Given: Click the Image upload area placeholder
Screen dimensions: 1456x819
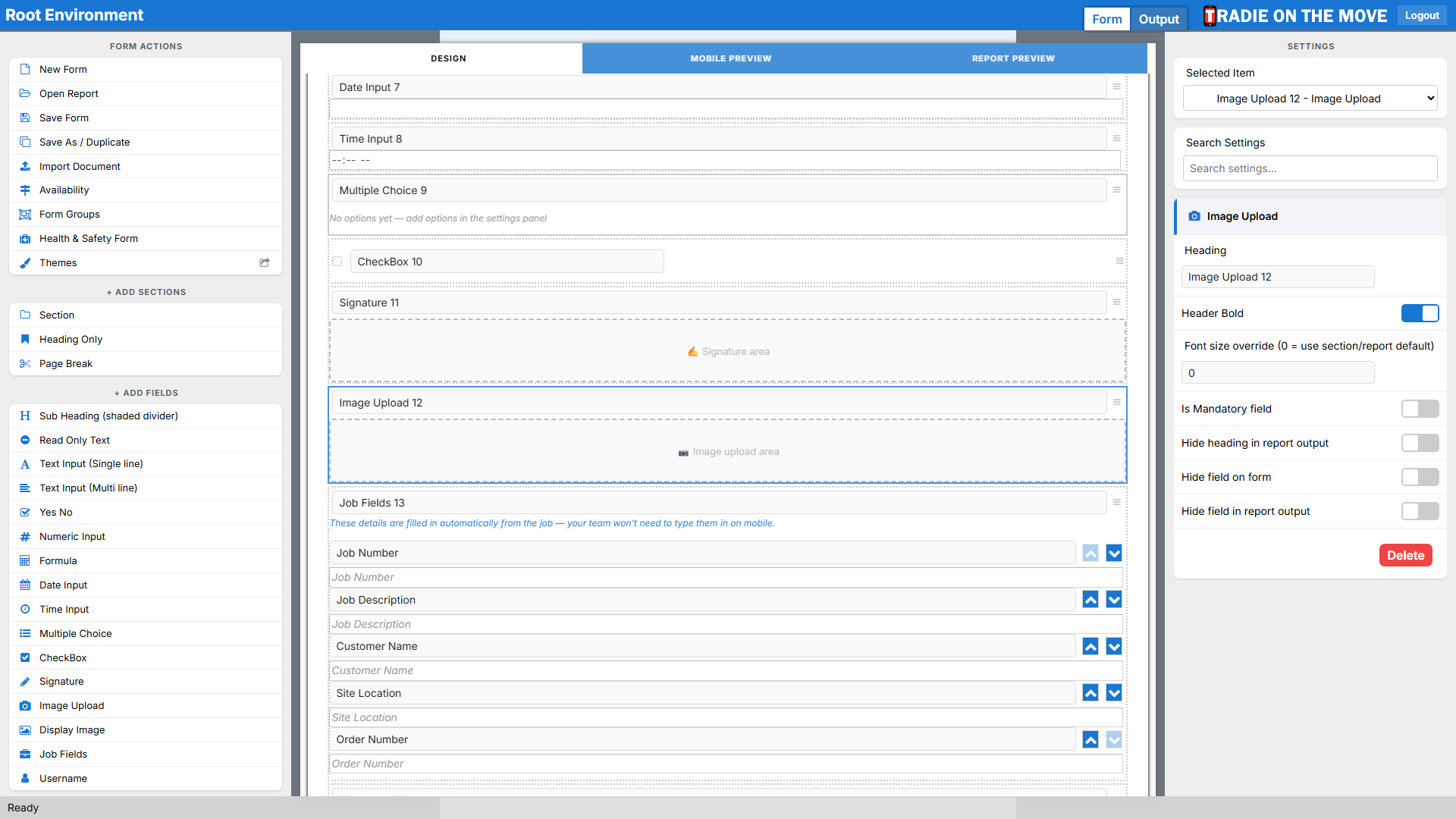Looking at the screenshot, I should [x=728, y=452].
